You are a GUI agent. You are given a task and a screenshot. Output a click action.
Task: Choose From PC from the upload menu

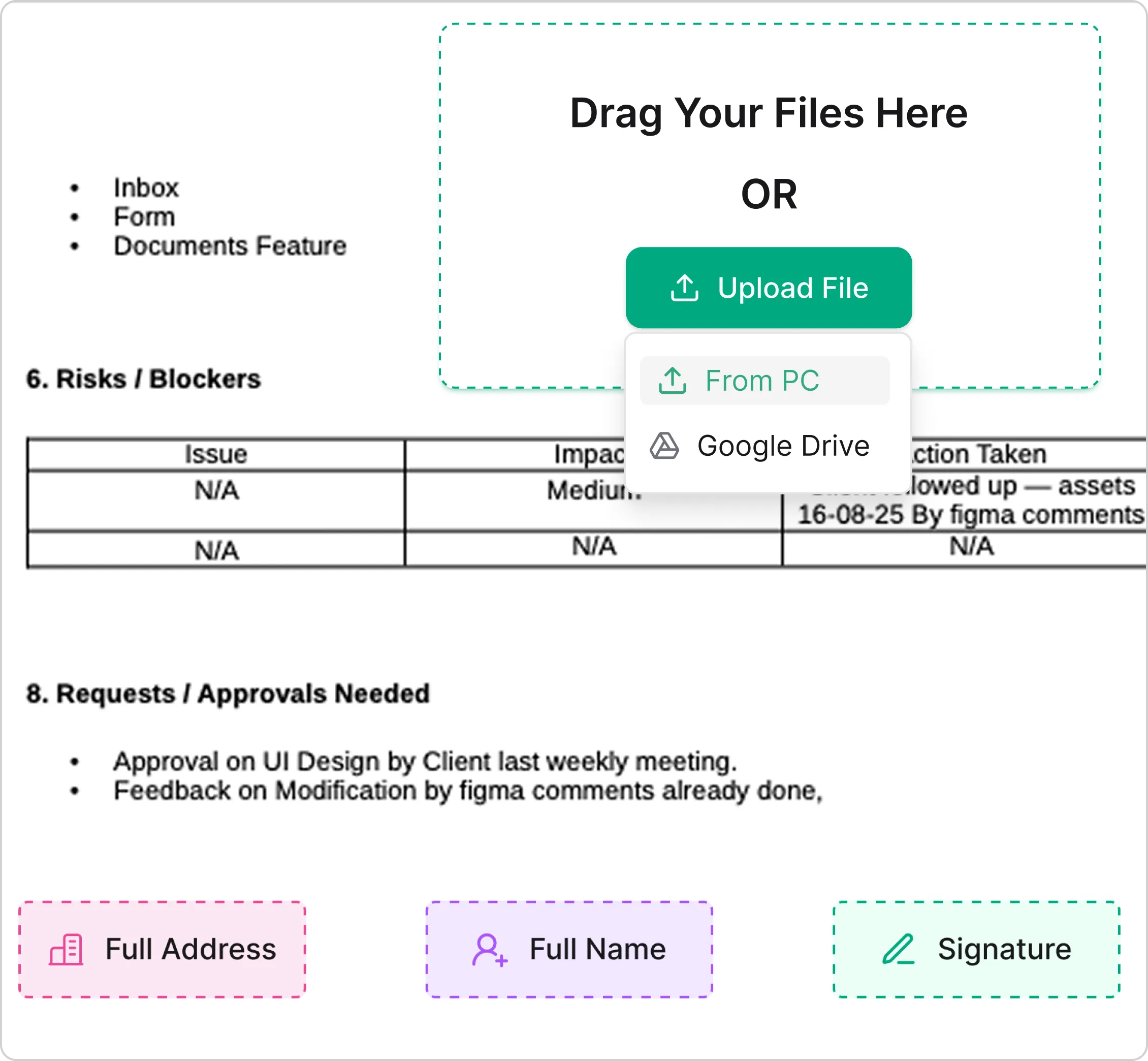click(763, 380)
